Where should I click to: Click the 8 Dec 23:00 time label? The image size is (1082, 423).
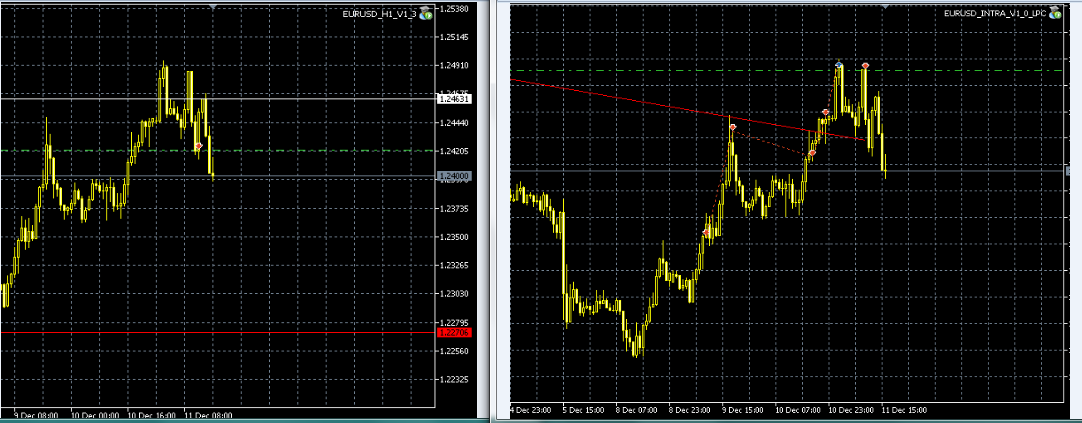(690, 410)
